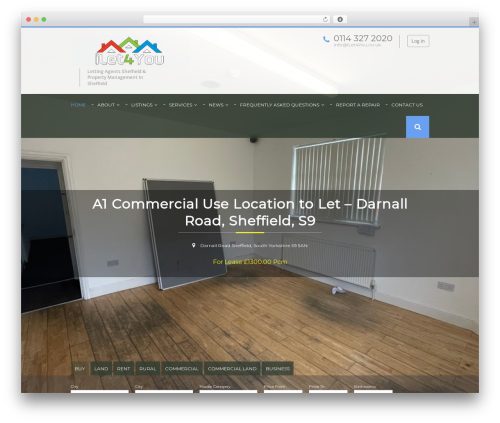Open the A1 Commercial Use Location listing title
The width and height of the screenshot is (500, 423).
click(250, 212)
